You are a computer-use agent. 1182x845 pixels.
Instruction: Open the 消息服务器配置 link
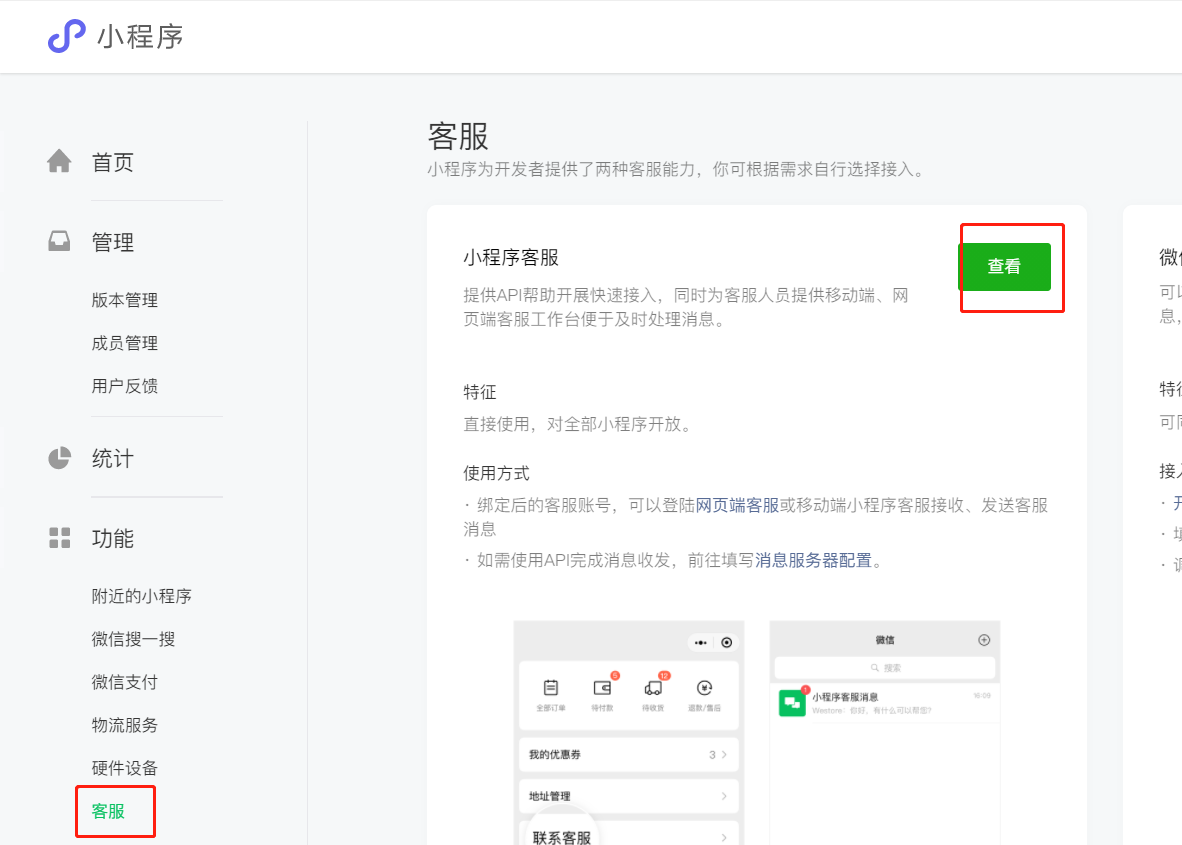(814, 560)
